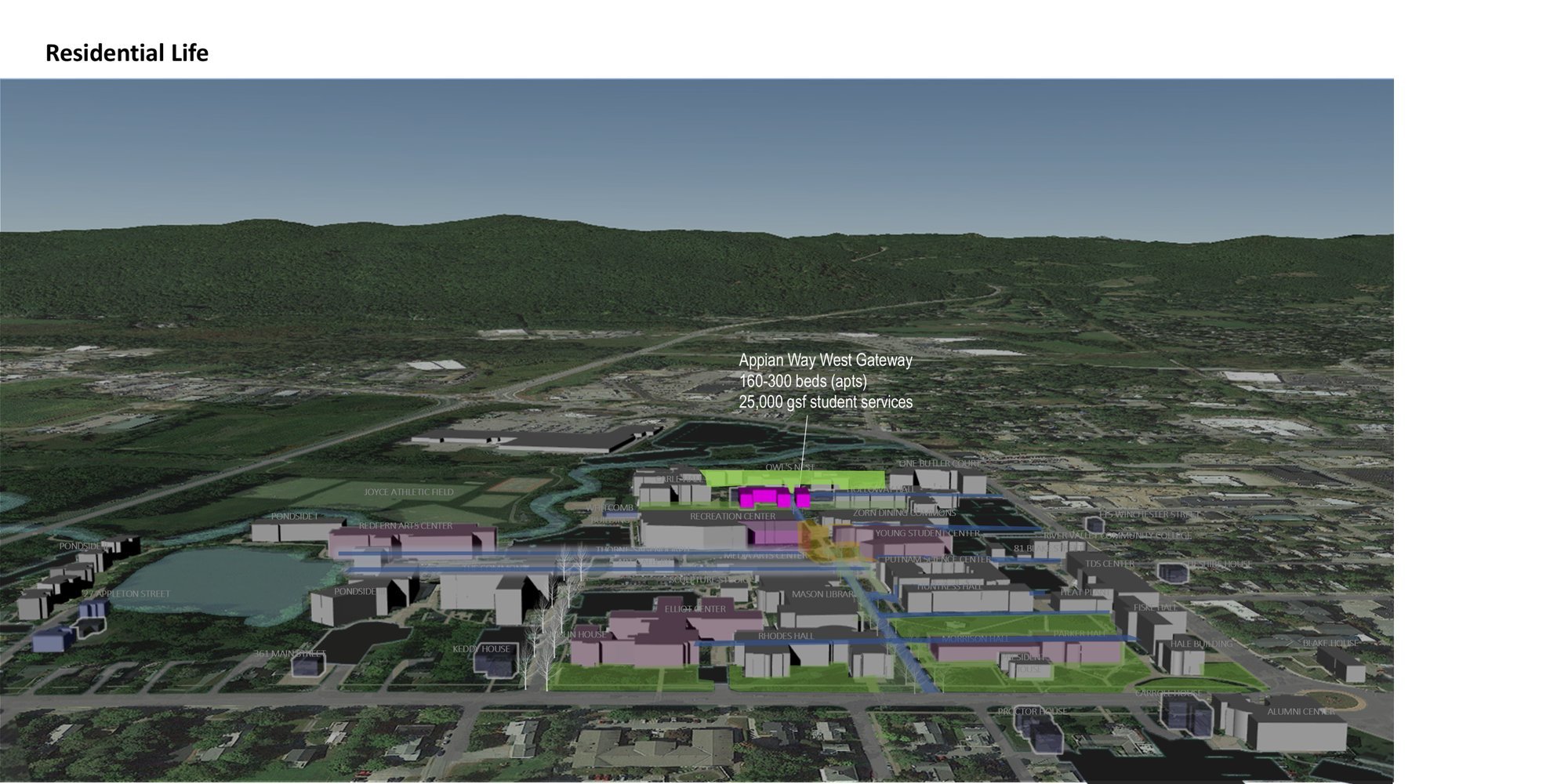Select the 'OWL'S NEST' label
This screenshot has height=784, width=1568.
[790, 467]
